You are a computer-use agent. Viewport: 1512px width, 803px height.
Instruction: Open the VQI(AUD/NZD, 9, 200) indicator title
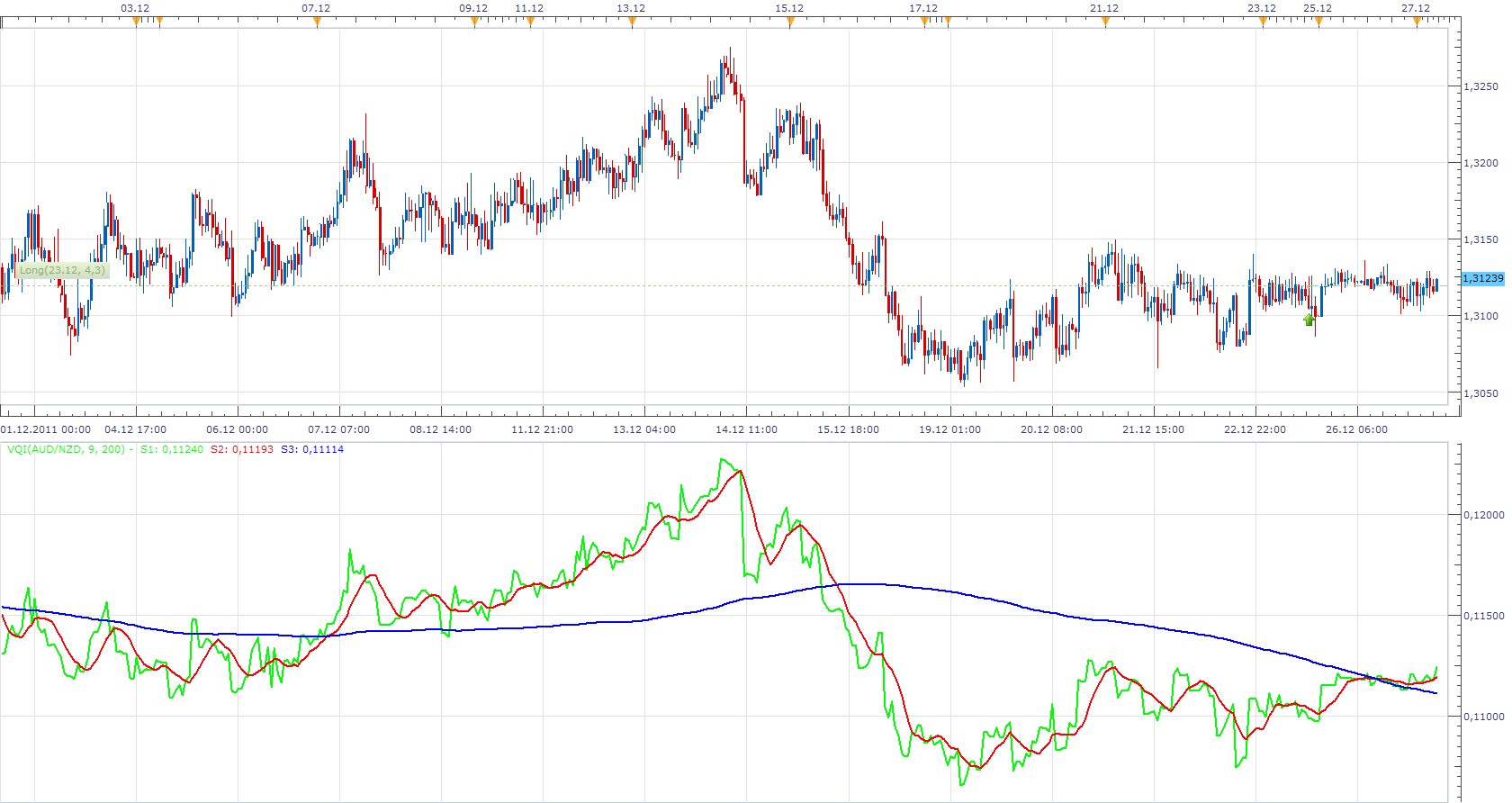pyautogui.click(x=66, y=449)
